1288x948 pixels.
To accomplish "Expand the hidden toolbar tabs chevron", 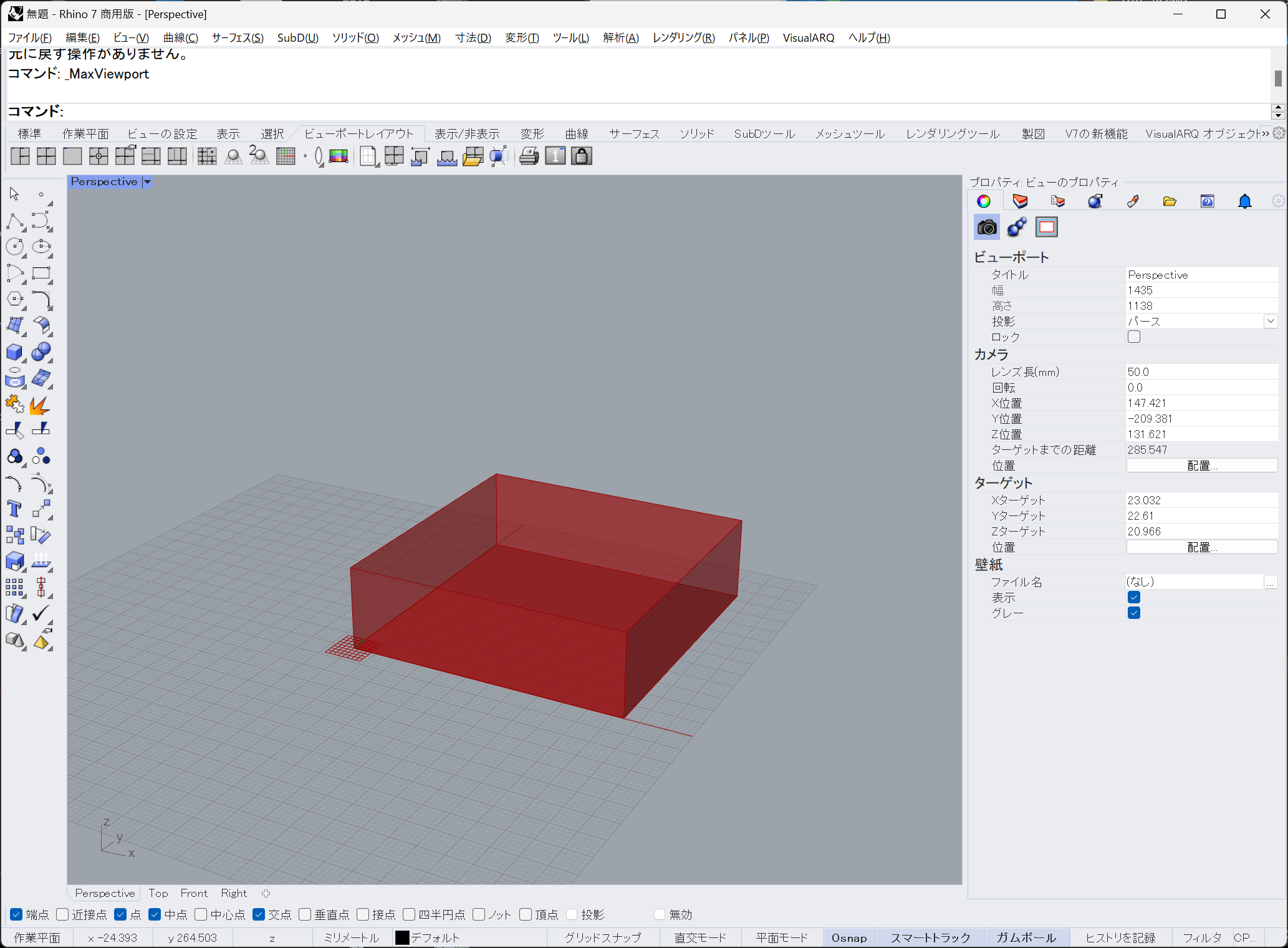I will pos(1265,133).
